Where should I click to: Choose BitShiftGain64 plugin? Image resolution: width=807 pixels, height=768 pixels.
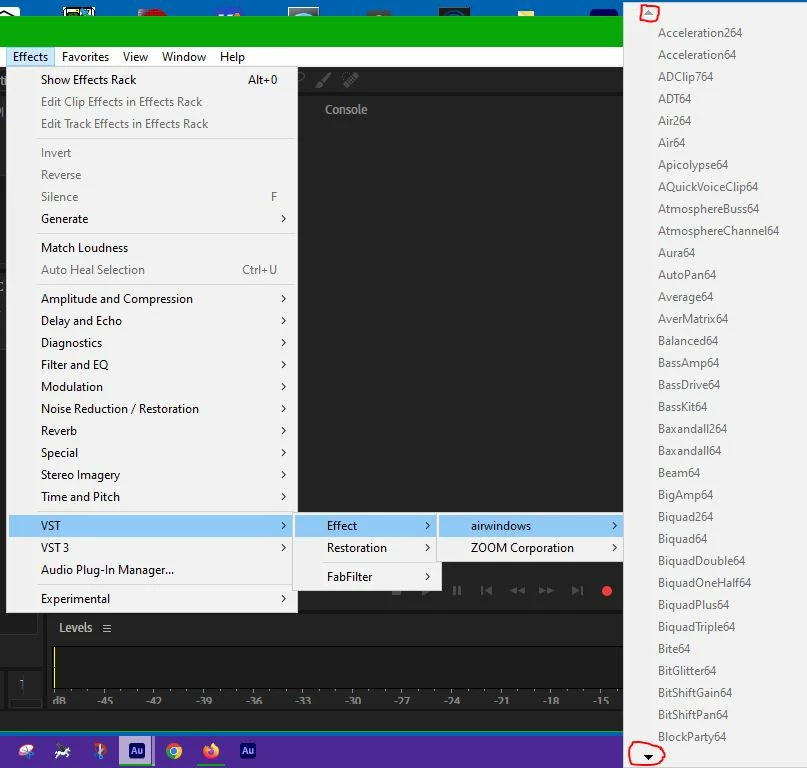(695, 693)
